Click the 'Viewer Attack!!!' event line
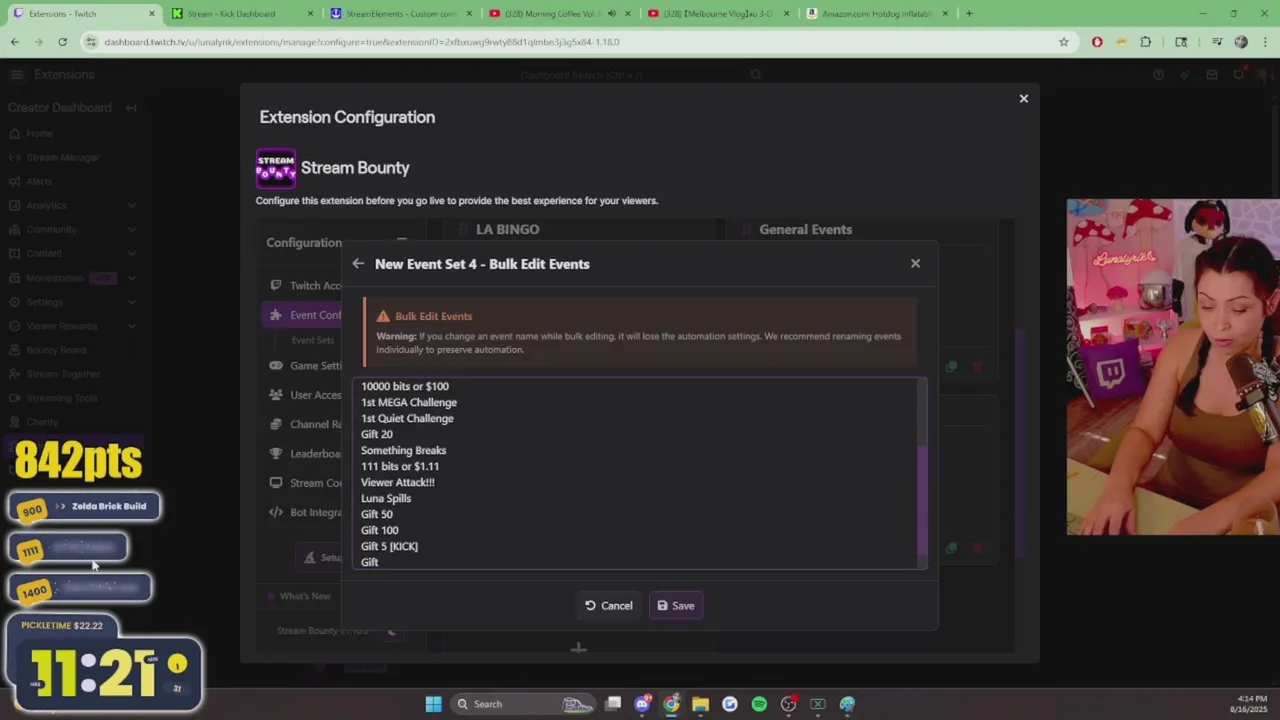The height and width of the screenshot is (720, 1280). [x=398, y=482]
